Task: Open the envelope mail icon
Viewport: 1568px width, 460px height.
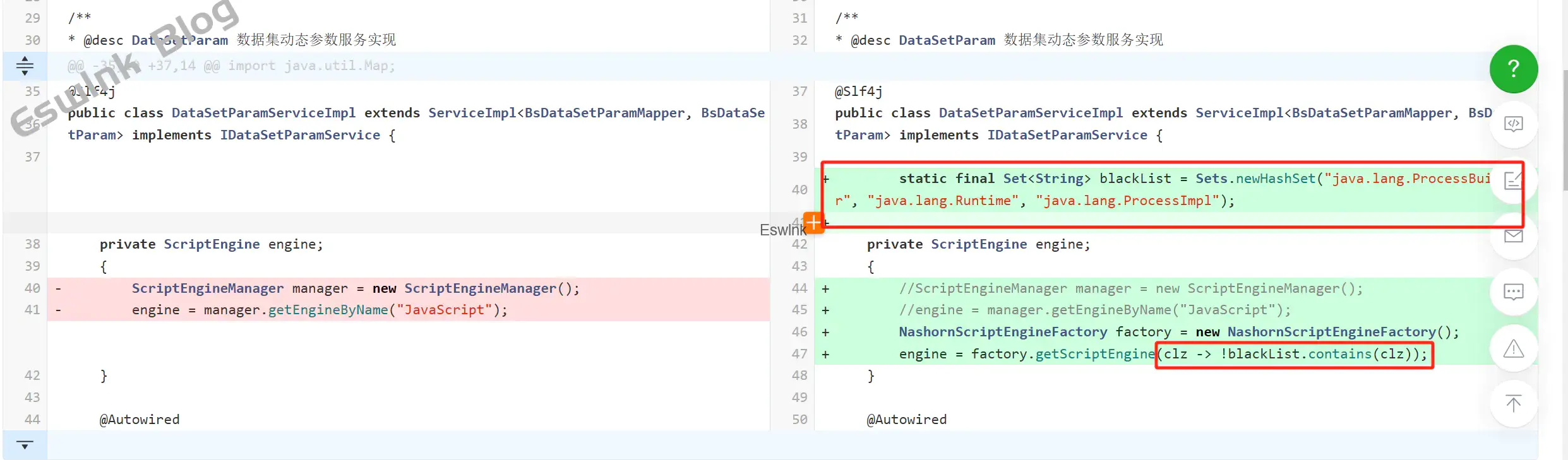Action: coord(1513,236)
